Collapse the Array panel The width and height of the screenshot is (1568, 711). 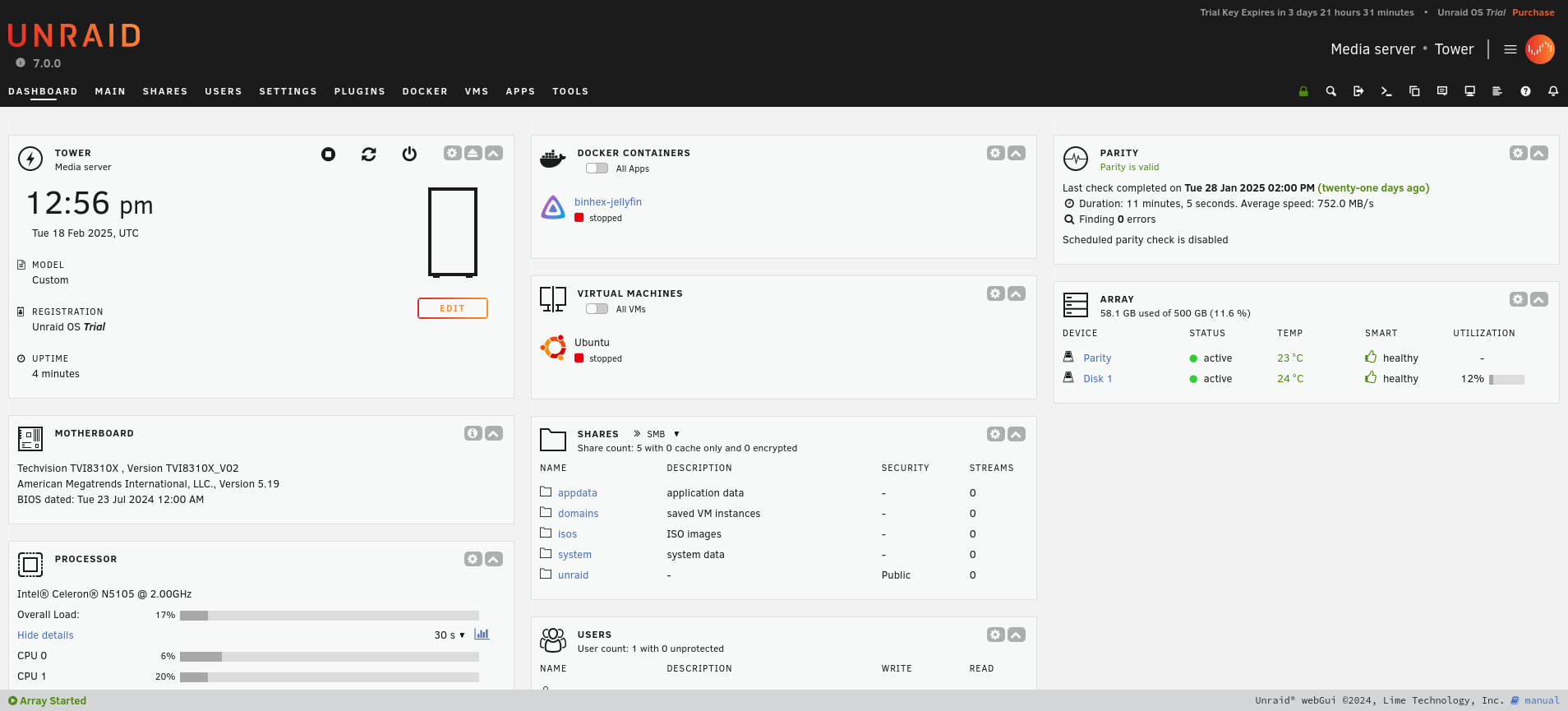pos(1539,299)
